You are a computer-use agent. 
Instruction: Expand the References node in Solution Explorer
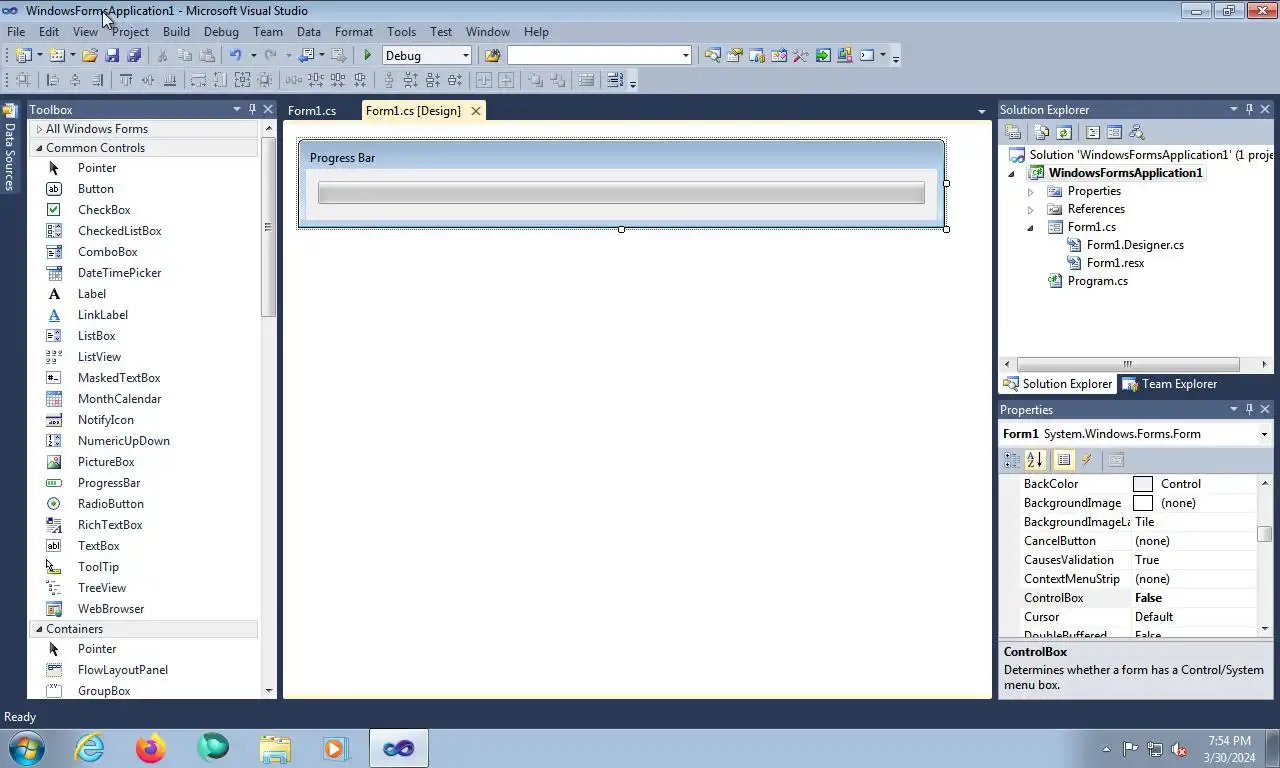(x=1030, y=209)
